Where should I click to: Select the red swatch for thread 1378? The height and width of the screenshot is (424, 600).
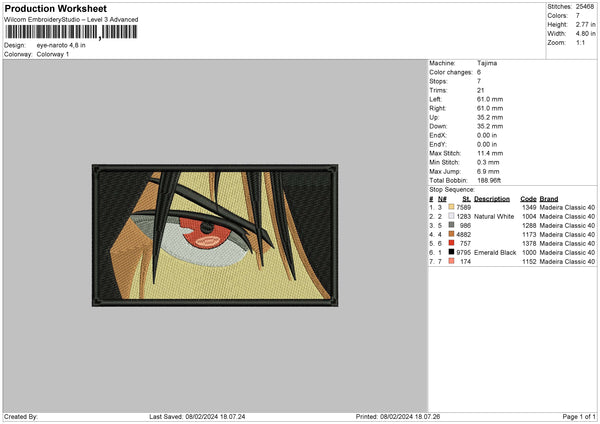point(451,243)
